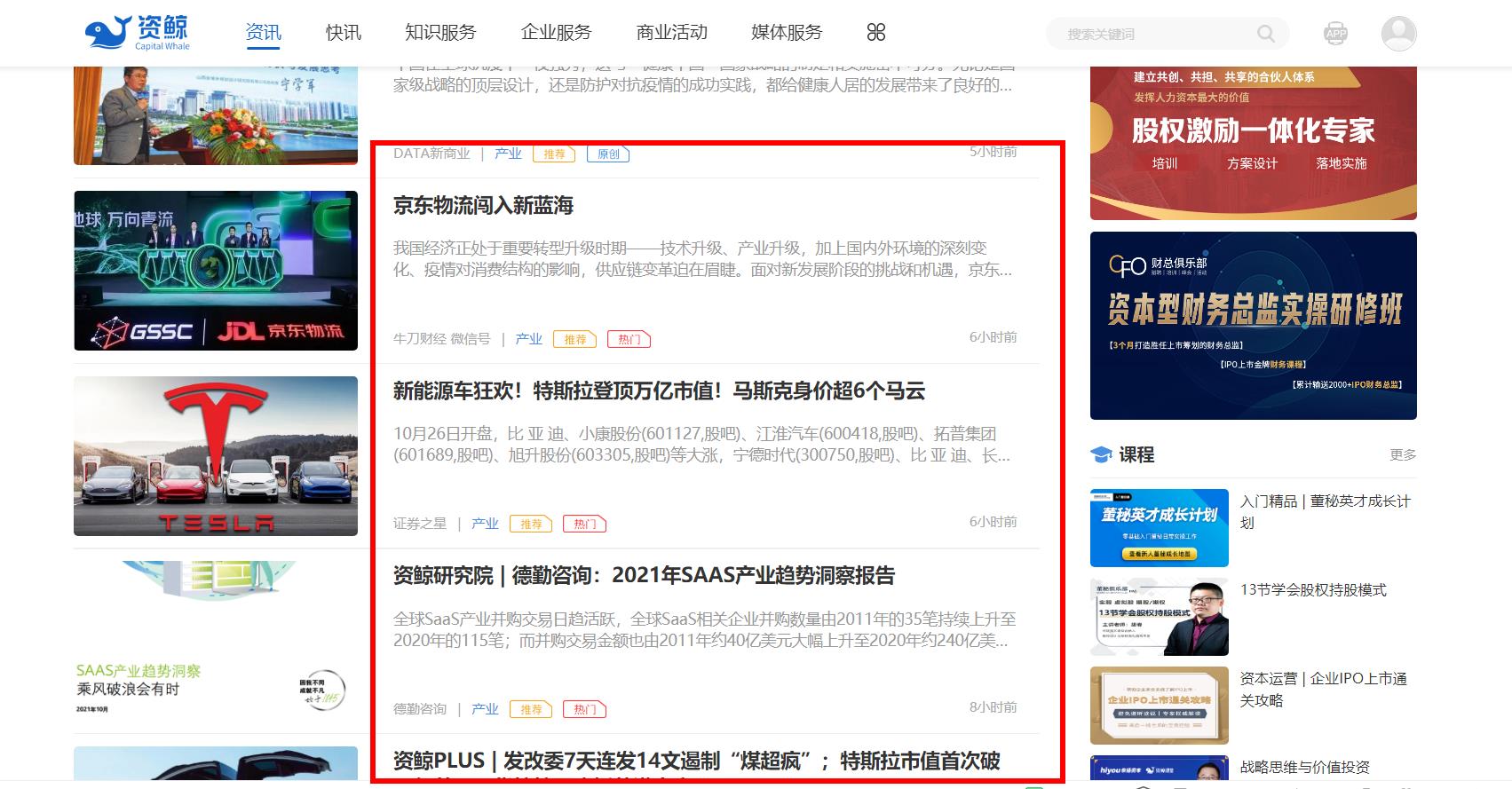The width and height of the screenshot is (1512, 789).
Task: Click 原创 tag beside DATA新商业
Action: (608, 154)
